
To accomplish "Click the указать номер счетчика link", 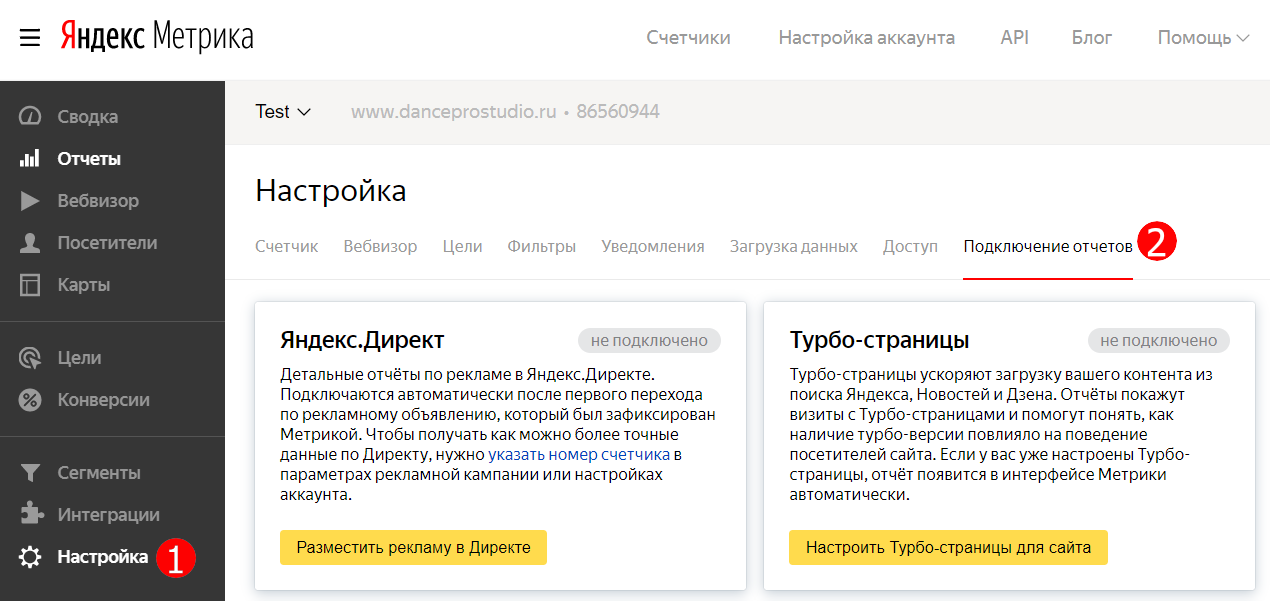I will (x=579, y=455).
